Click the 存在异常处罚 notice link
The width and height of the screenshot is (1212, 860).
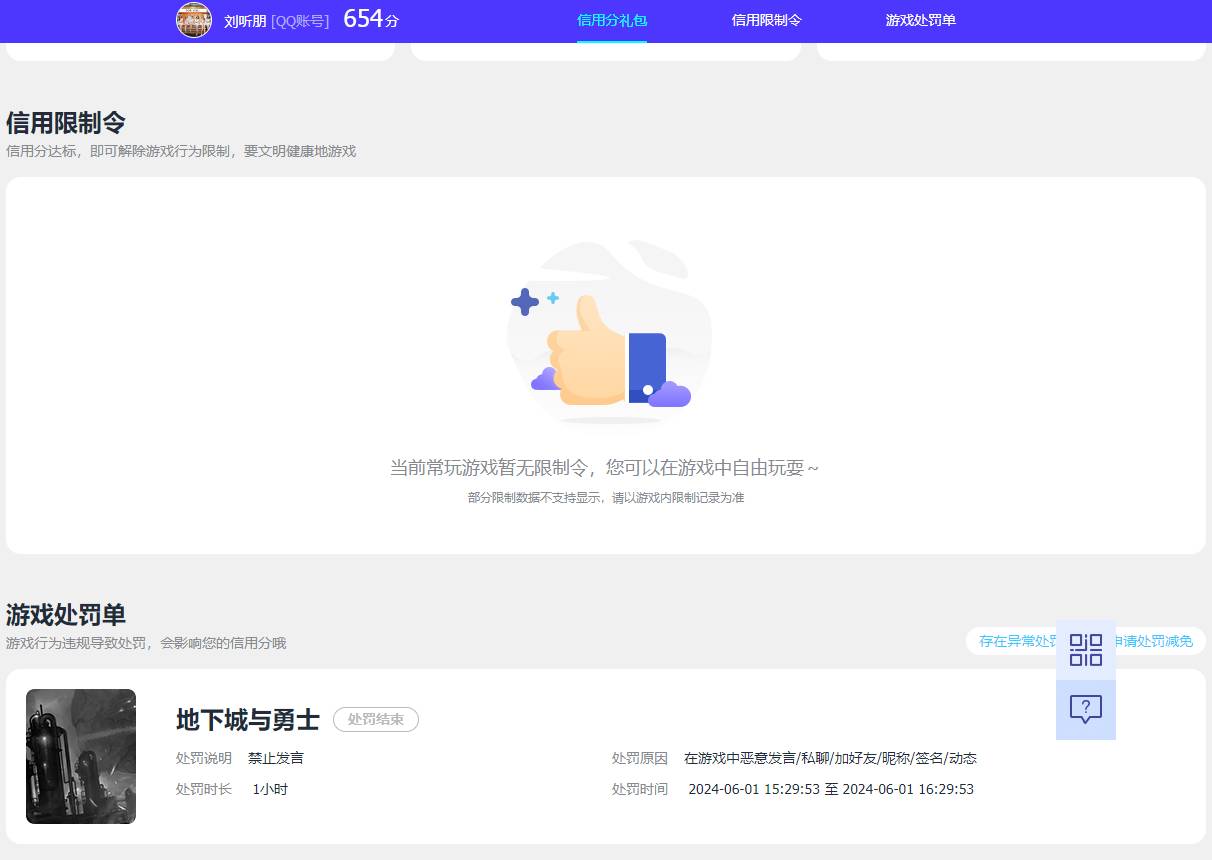point(1016,641)
